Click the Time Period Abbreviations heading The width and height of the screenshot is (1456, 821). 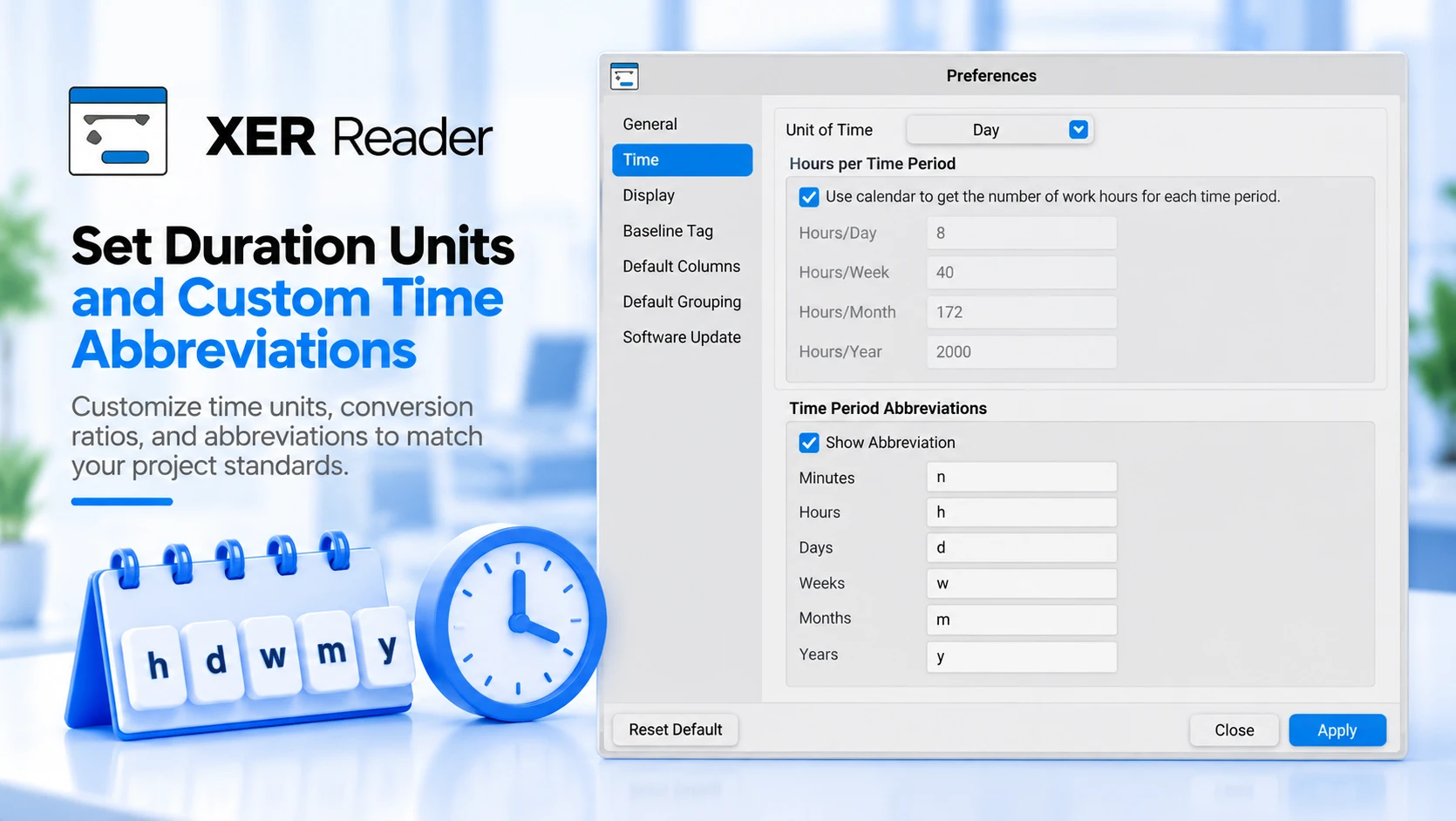pyautogui.click(x=888, y=409)
